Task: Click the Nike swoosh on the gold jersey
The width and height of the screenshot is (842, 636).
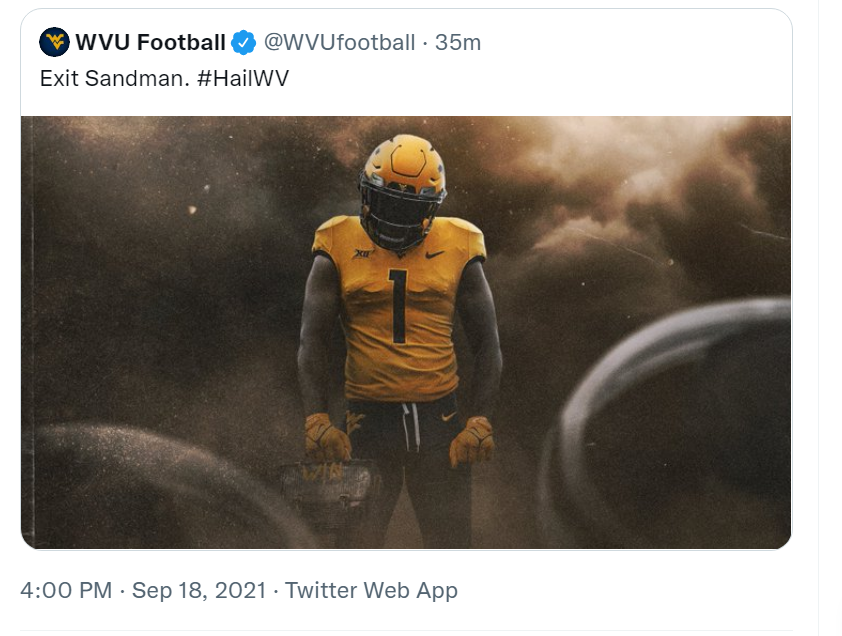Action: [435, 254]
